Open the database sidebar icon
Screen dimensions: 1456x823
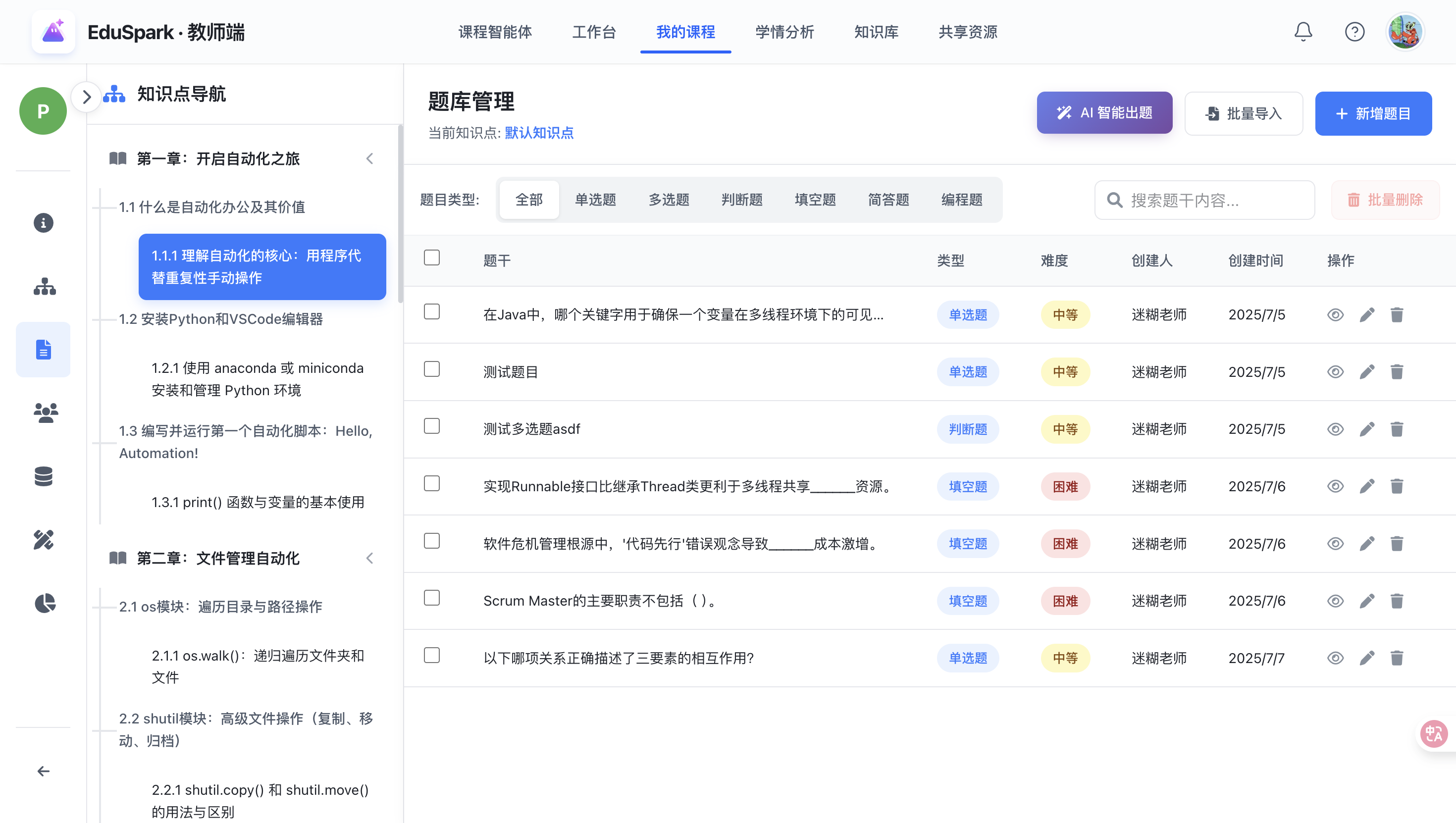[x=44, y=476]
